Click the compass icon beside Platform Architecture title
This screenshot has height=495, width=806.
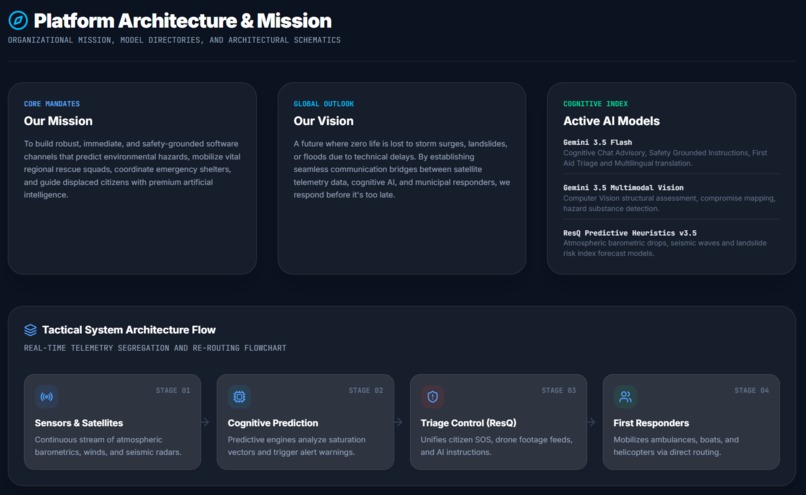(x=18, y=21)
